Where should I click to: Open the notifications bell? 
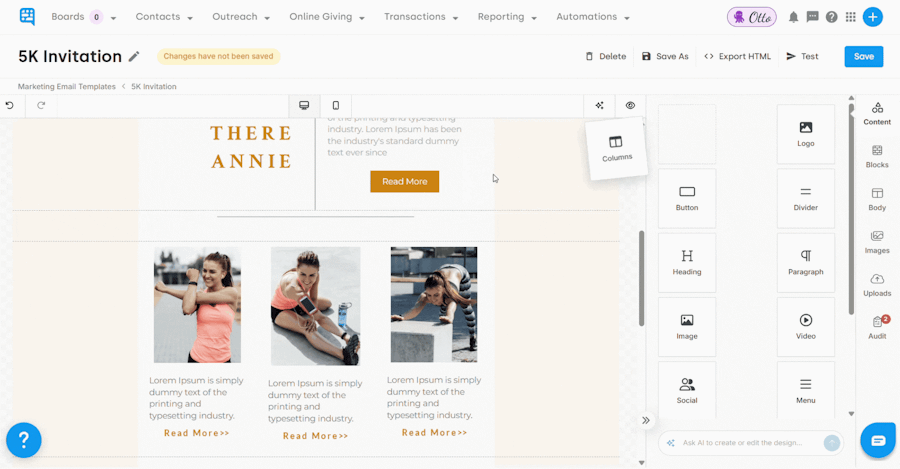[x=793, y=17]
